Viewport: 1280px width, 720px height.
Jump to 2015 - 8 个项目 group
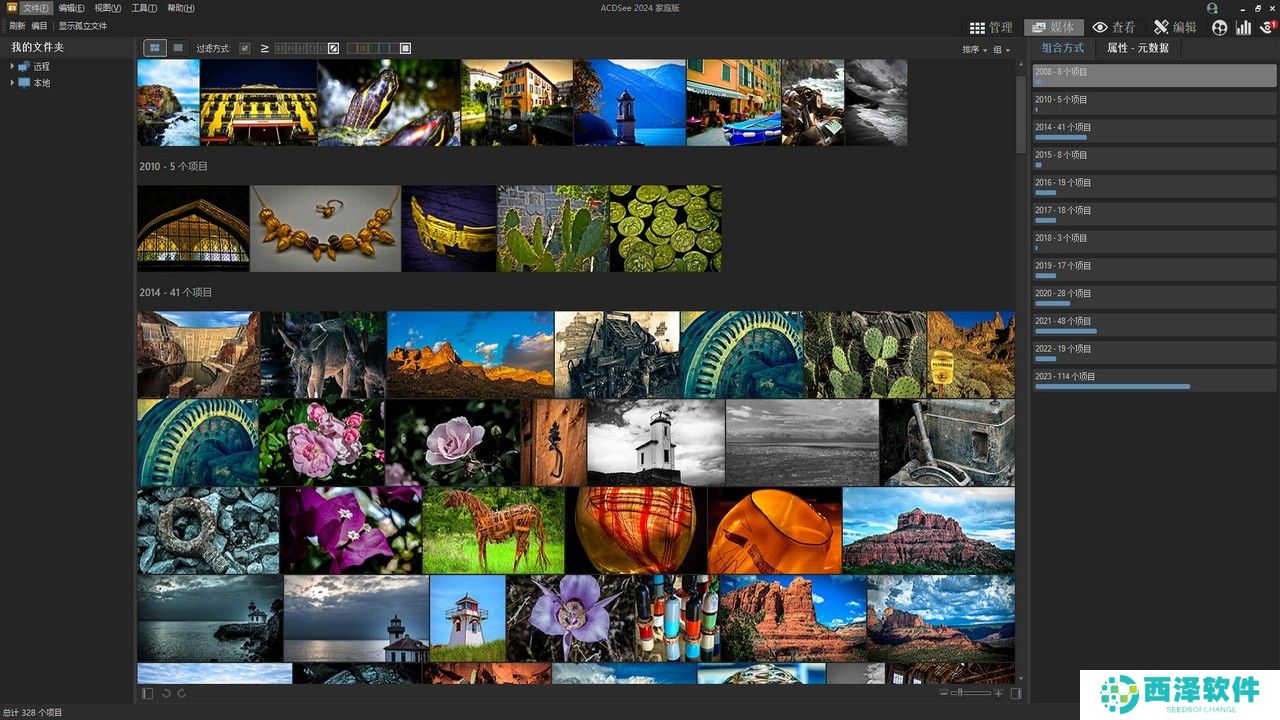coord(1153,158)
